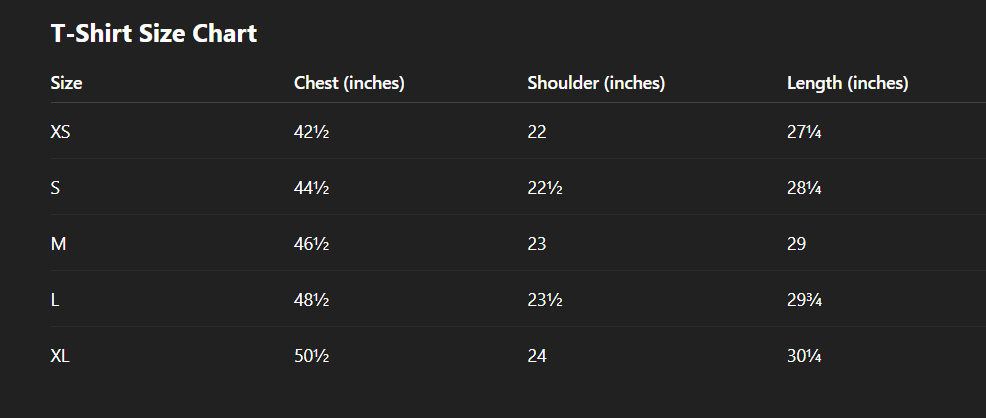
Task: Select the 46½ chest value
Action: click(311, 243)
